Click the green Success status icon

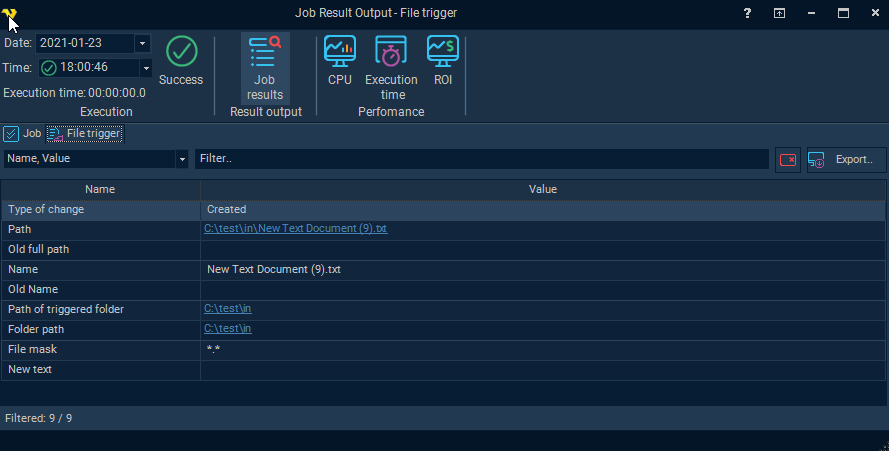click(x=181, y=52)
